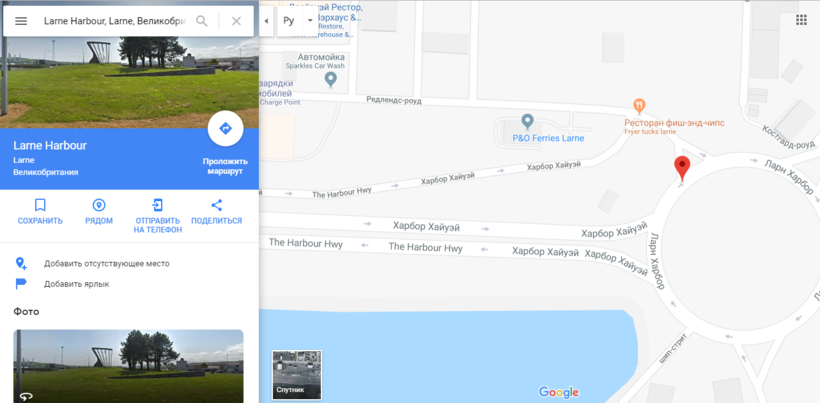Save place with Сохранить bookmark icon

pyautogui.click(x=40, y=205)
